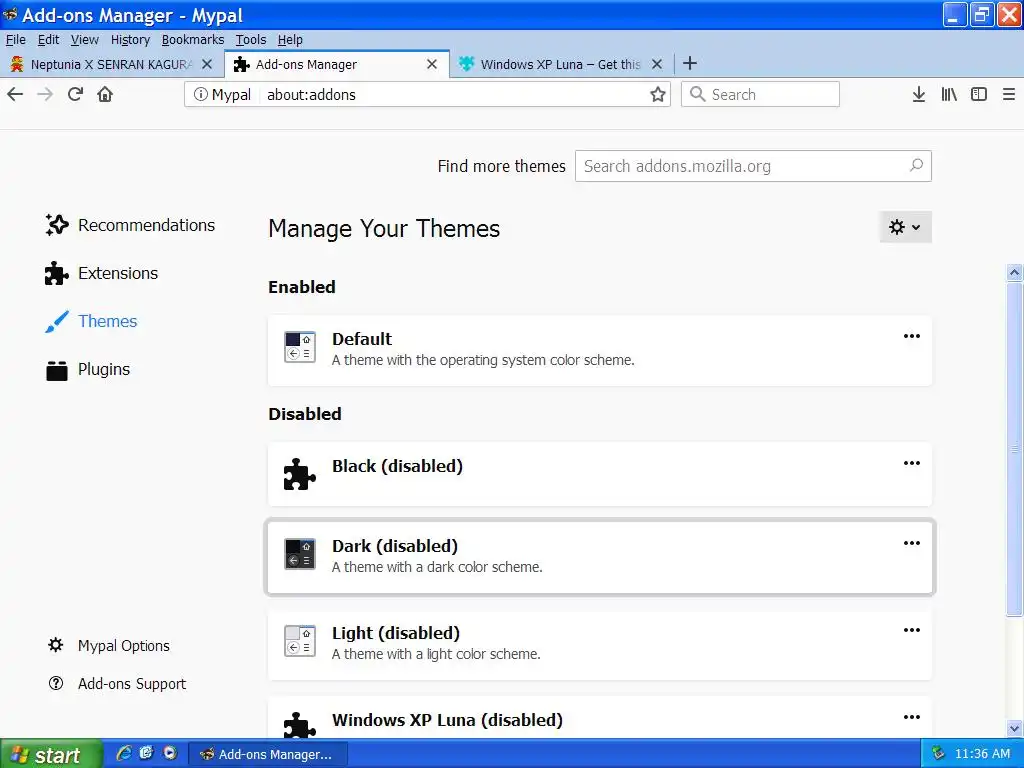Click the Light theme preview icon
Viewport: 1024px width, 768px height.
click(300, 641)
